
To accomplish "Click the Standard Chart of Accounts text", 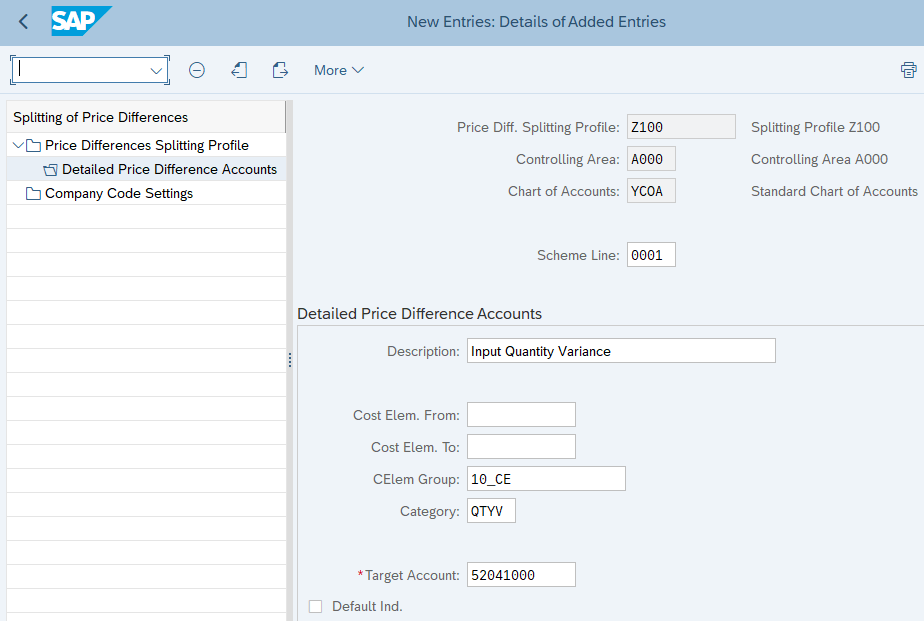I will [x=834, y=191].
